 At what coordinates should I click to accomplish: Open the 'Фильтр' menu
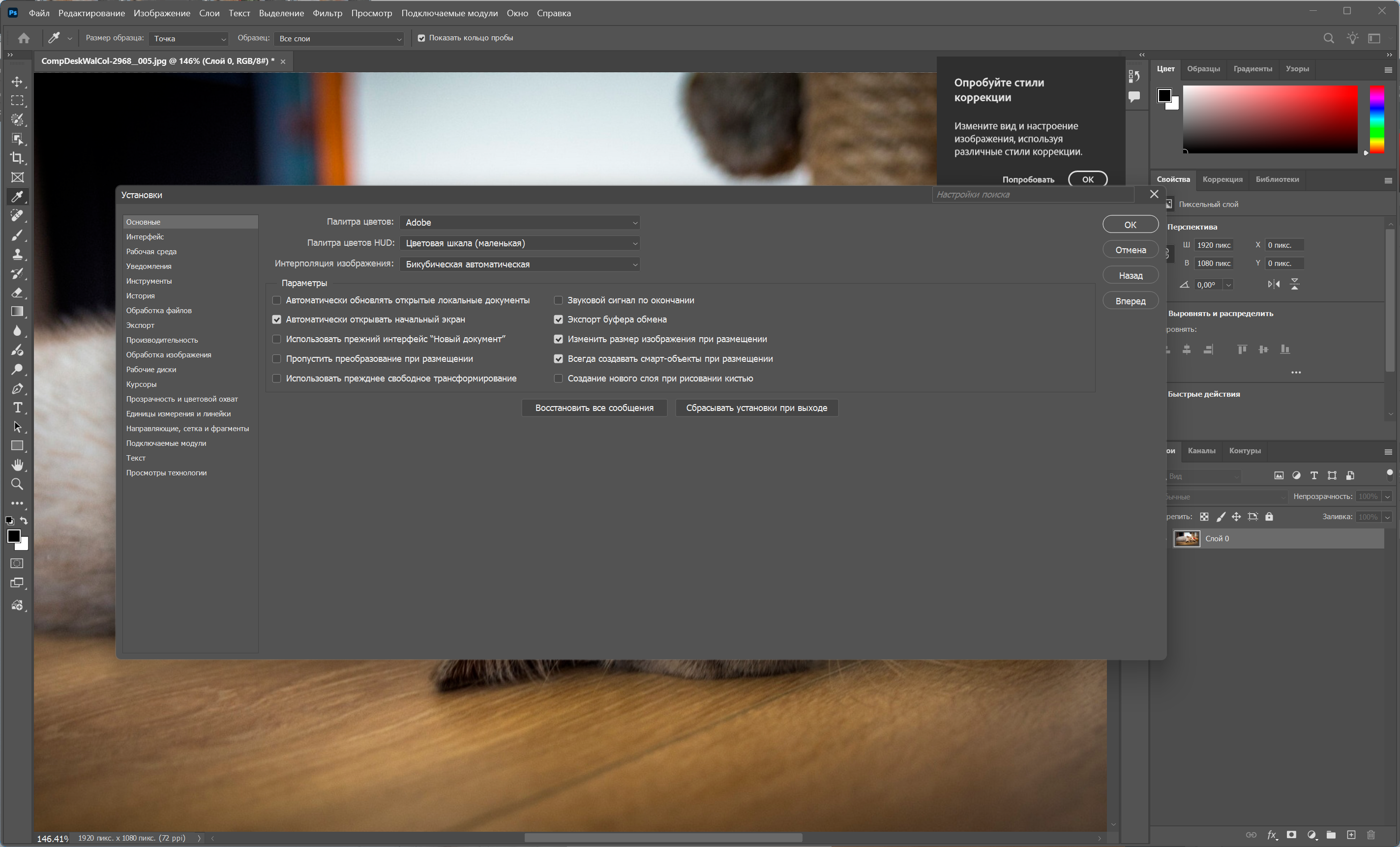(x=328, y=13)
